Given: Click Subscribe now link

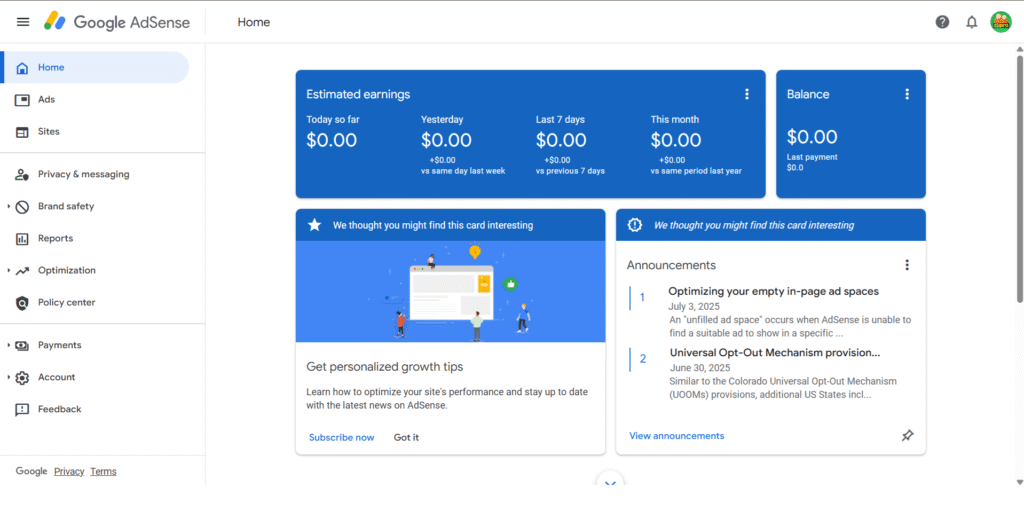Looking at the screenshot, I should click(341, 437).
